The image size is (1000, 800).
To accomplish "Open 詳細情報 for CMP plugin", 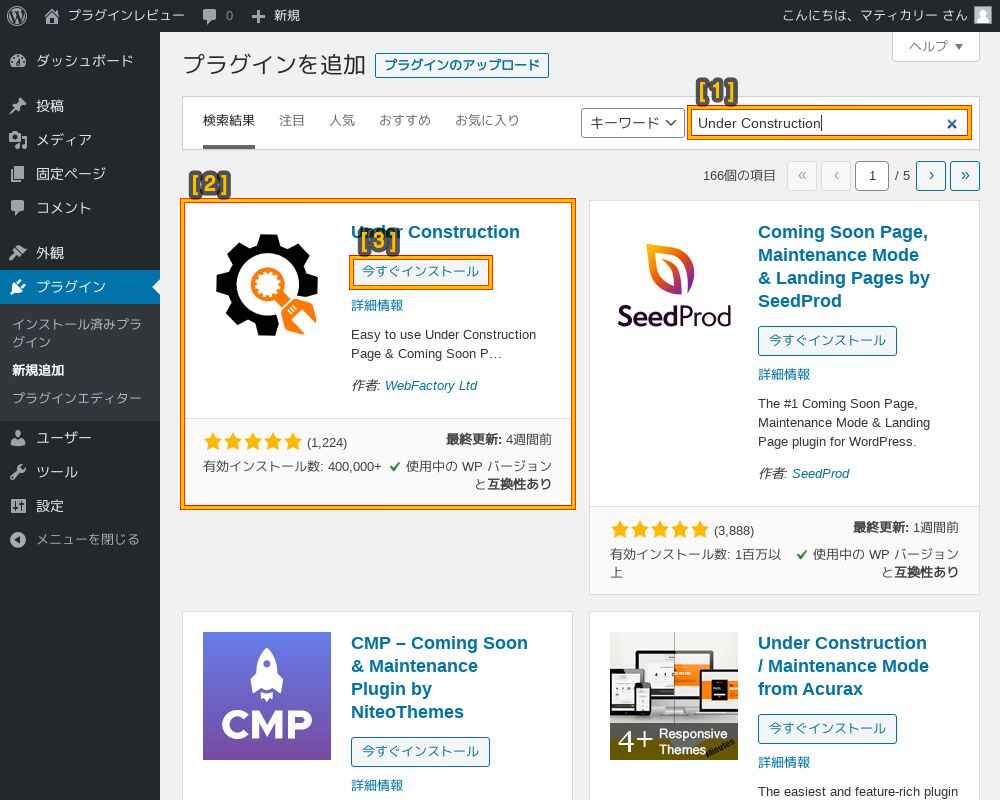I will point(377,785).
